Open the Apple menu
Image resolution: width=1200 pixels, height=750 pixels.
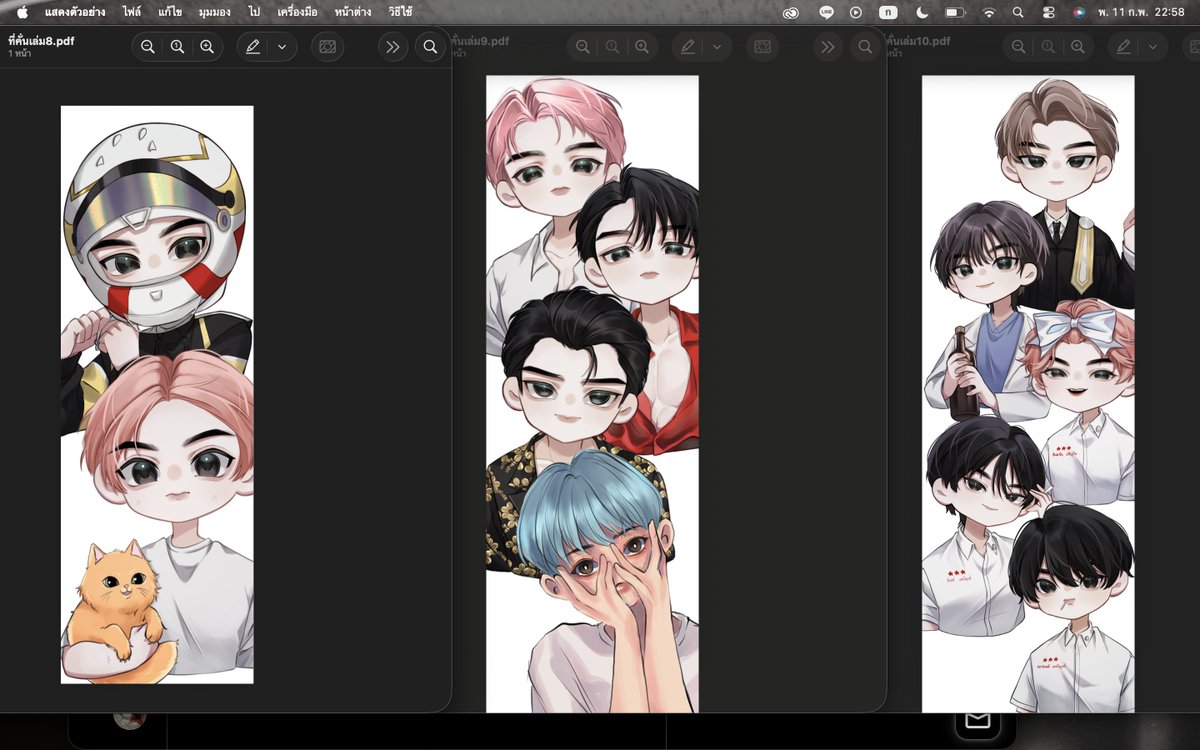[22, 12]
